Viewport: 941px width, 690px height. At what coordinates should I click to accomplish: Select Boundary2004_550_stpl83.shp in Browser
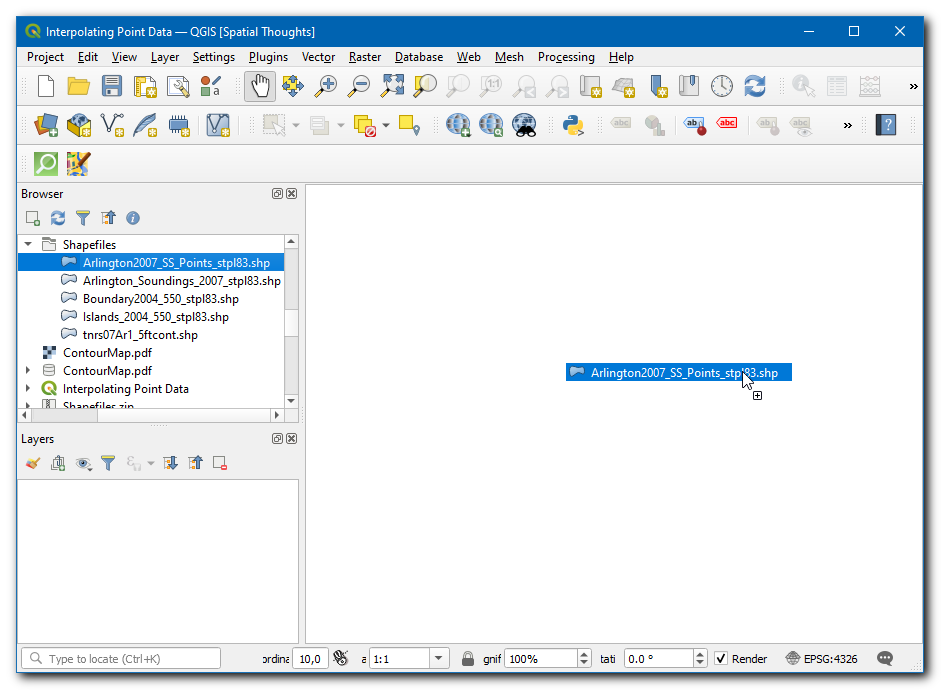[x=160, y=299]
